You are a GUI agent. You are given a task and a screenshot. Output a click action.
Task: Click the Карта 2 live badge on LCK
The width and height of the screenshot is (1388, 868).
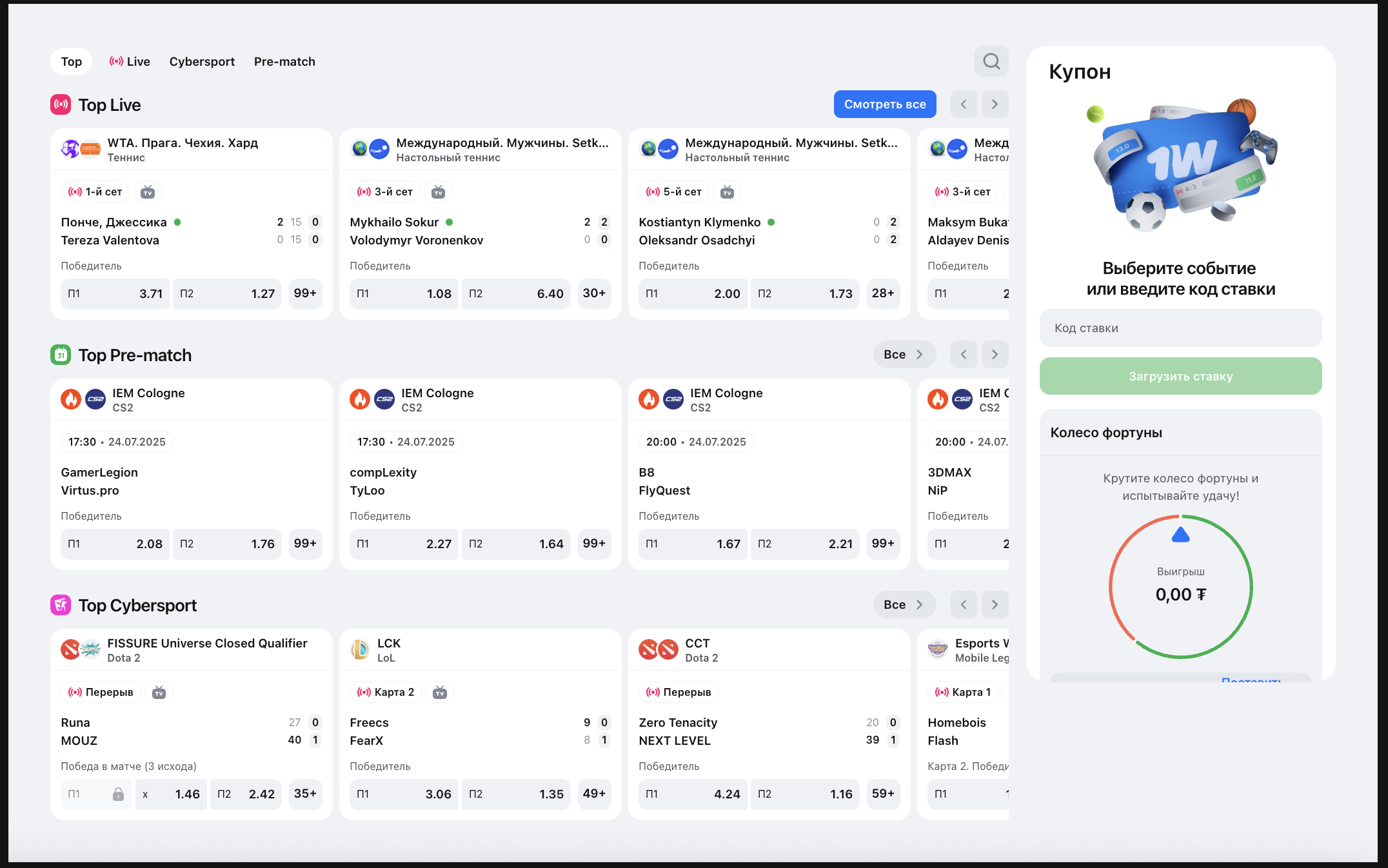point(386,692)
